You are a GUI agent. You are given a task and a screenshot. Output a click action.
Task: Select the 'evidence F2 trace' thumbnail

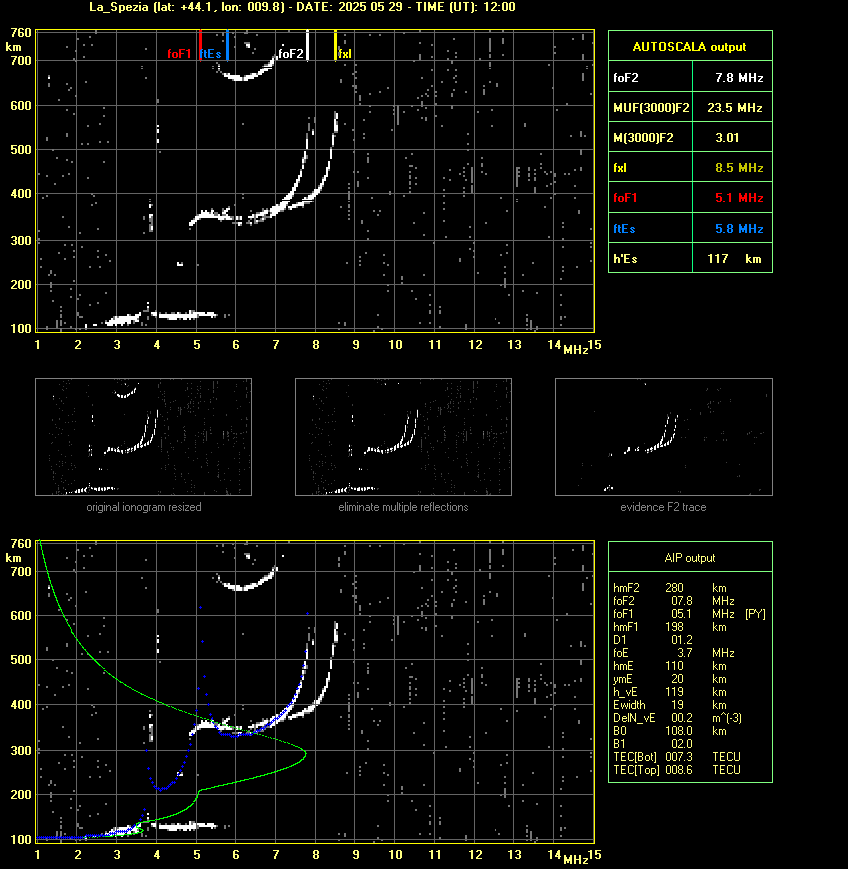point(664,437)
